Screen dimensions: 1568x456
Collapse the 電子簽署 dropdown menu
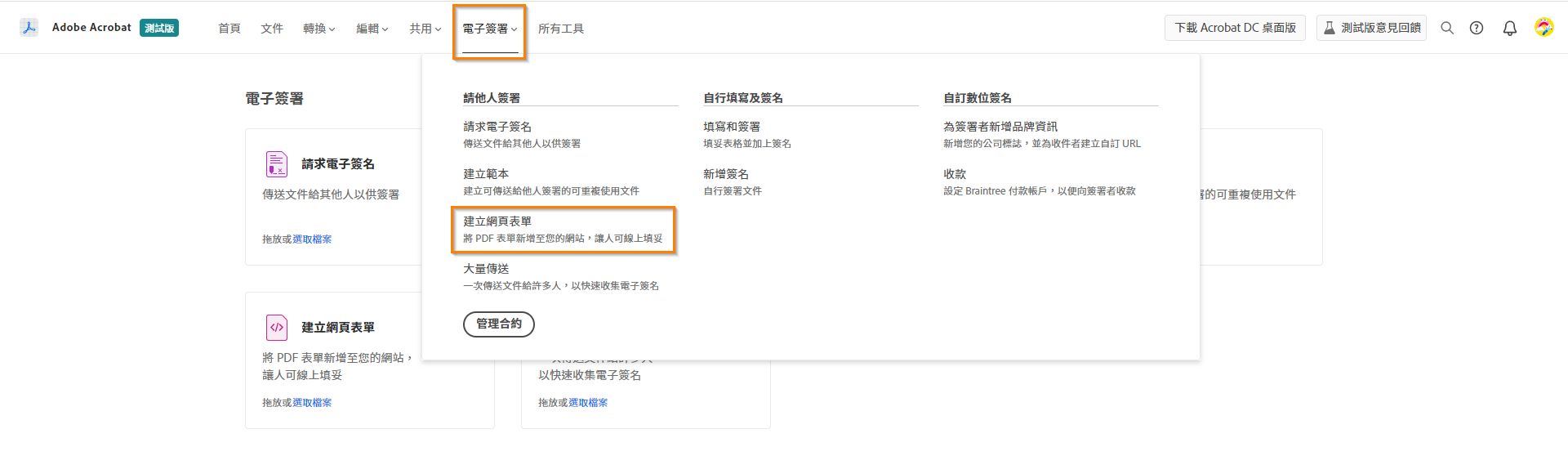(x=489, y=29)
